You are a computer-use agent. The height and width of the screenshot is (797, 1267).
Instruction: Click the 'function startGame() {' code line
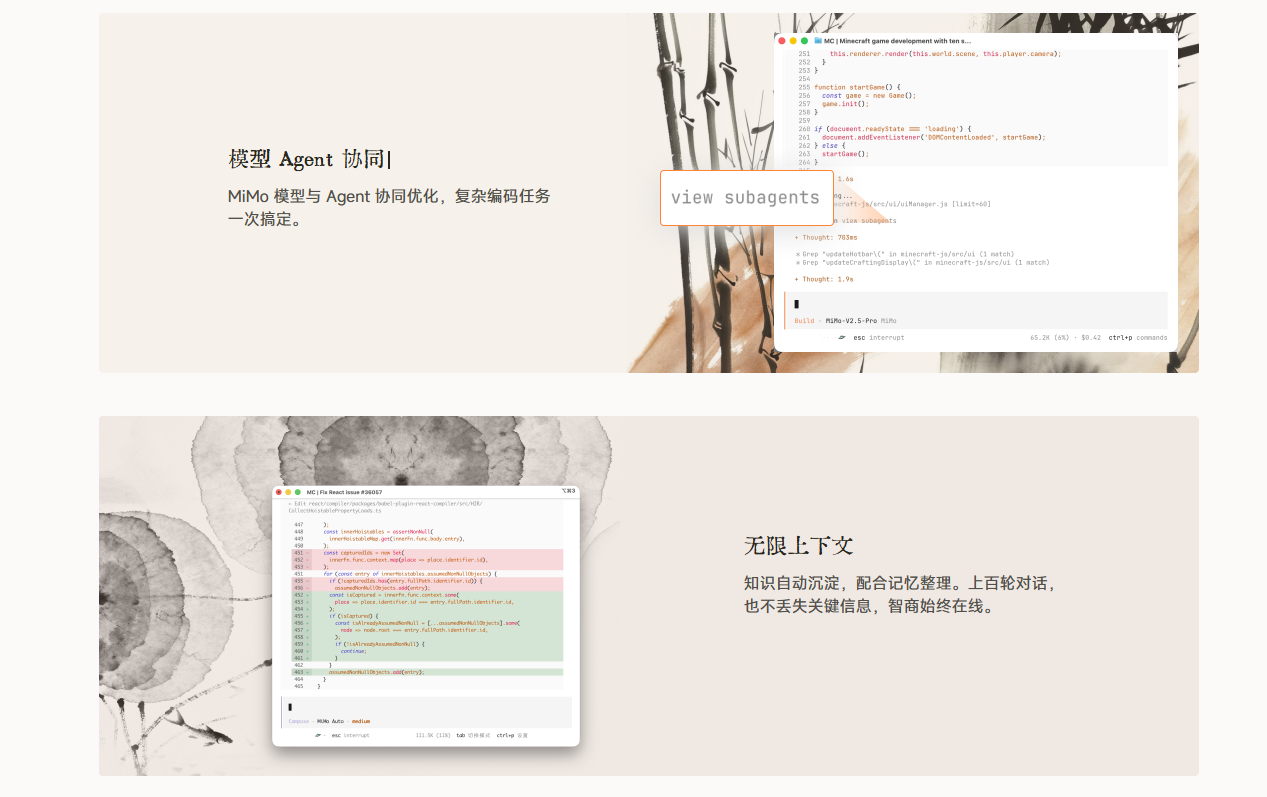tap(857, 87)
